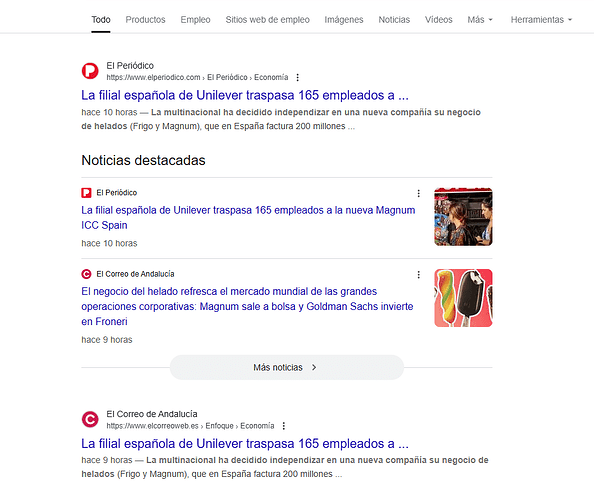Click small El Periódico favicon in Noticias destacadas
This screenshot has width=594, height=499.
point(86,193)
